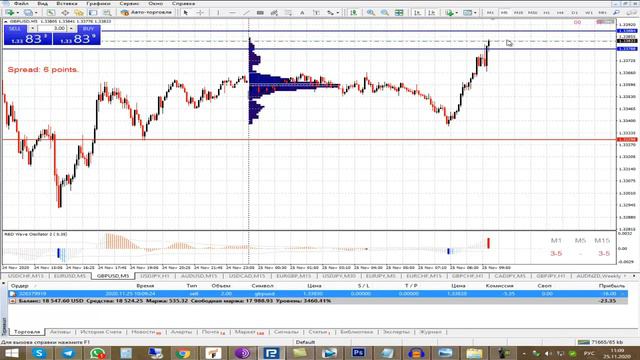Open the Navigator folder icon
This screenshot has width=640, height=360.
(x=79, y=13)
